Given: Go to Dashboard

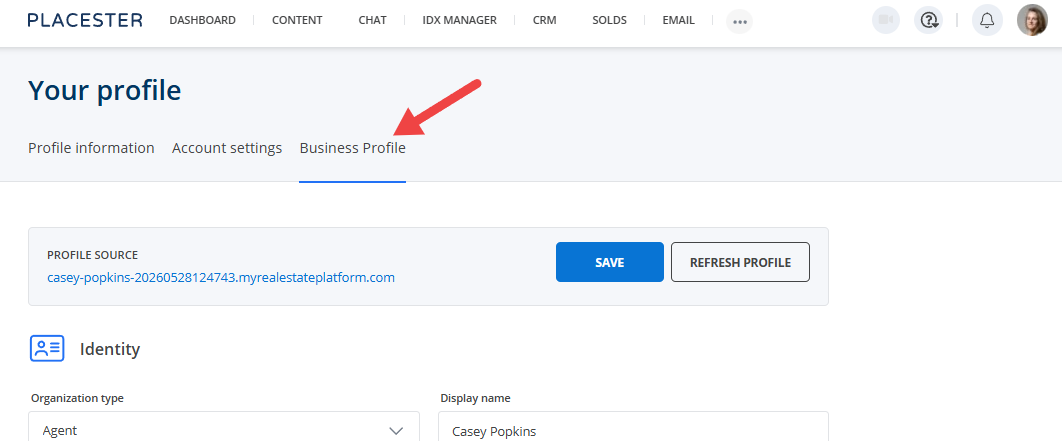Looking at the screenshot, I should 203,20.
